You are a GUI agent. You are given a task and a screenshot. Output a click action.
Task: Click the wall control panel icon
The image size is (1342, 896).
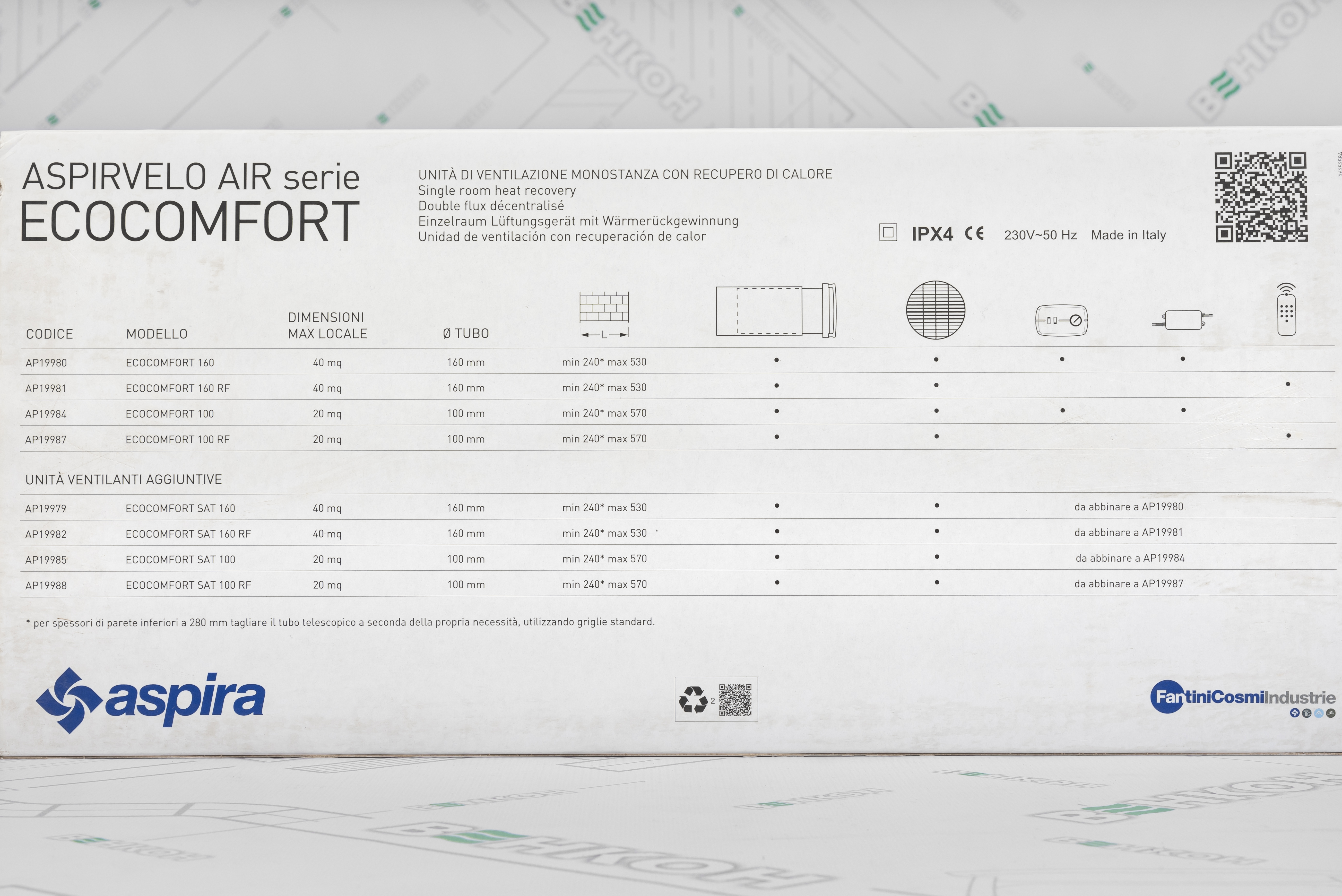(1062, 320)
